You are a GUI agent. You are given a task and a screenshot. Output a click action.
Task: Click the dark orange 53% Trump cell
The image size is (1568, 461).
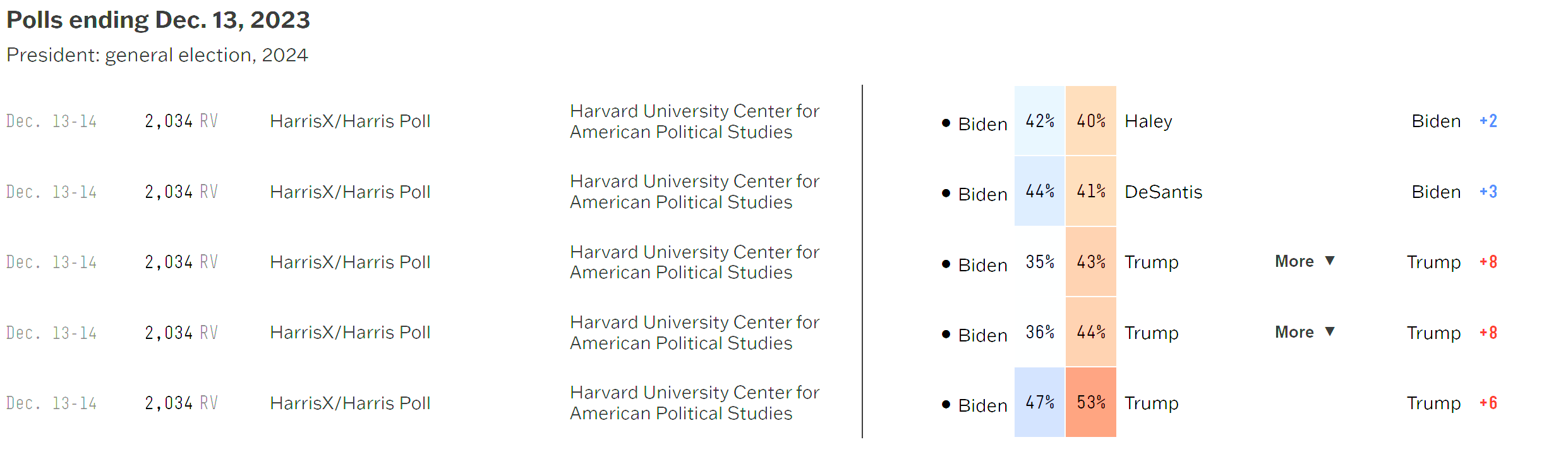(x=1091, y=402)
